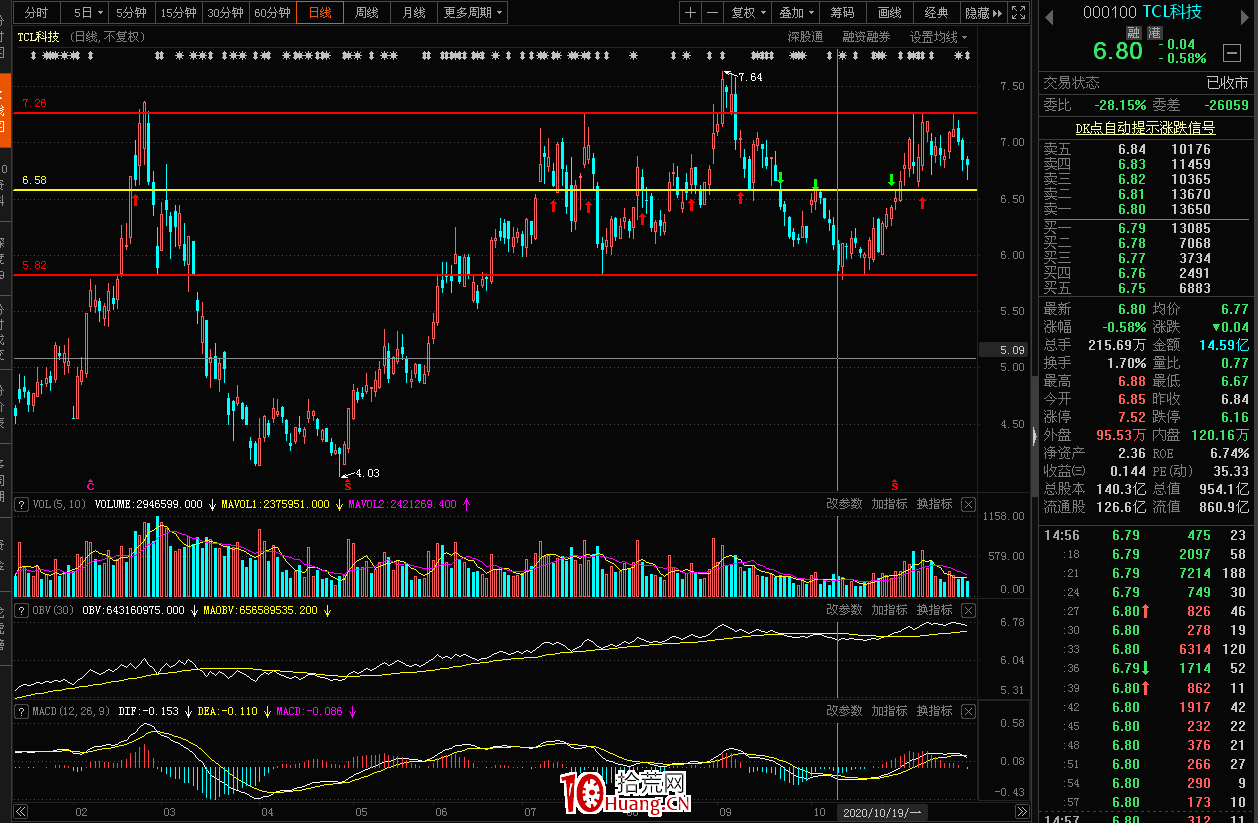Open help for the MACD indicator
This screenshot has height=823, width=1258.
(x=22, y=711)
